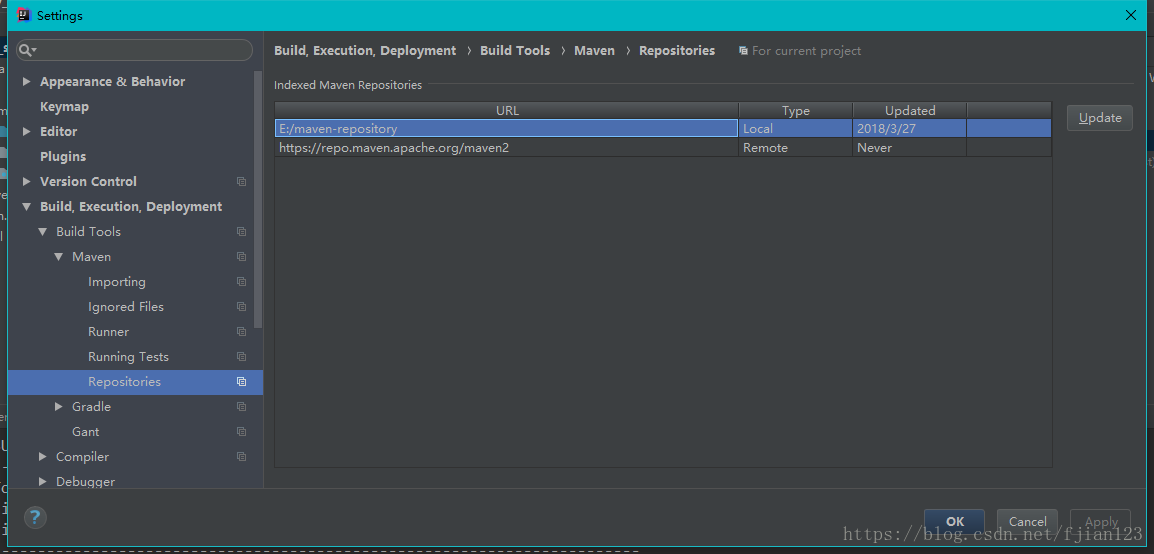
Task: Click Update button for Maven repositories
Action: point(1100,118)
